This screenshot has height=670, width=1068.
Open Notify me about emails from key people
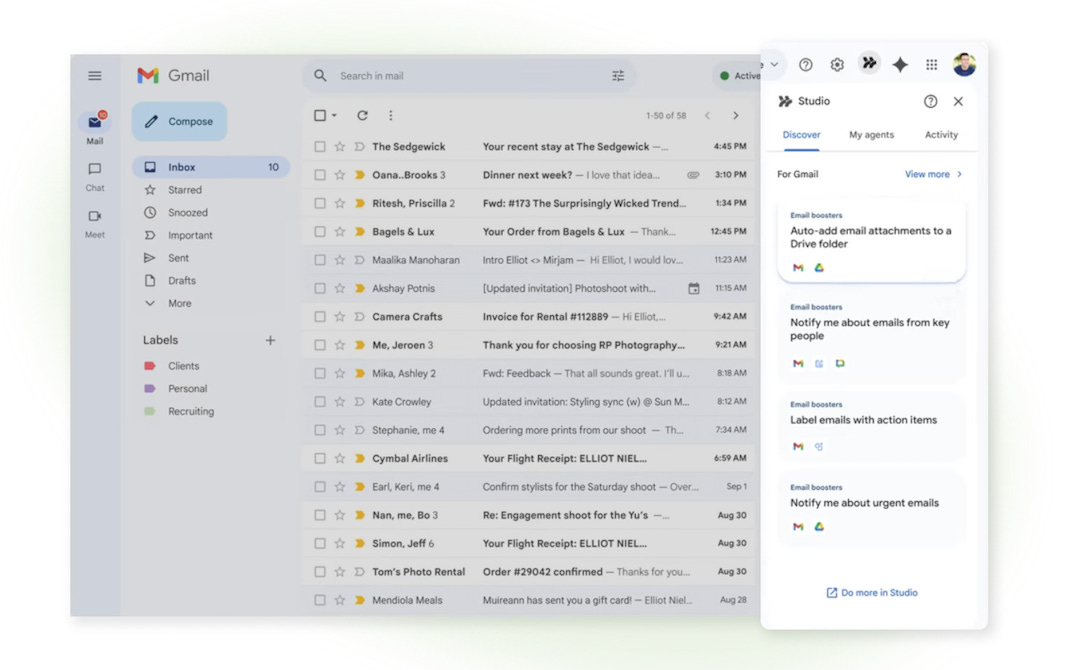pyautogui.click(x=871, y=336)
